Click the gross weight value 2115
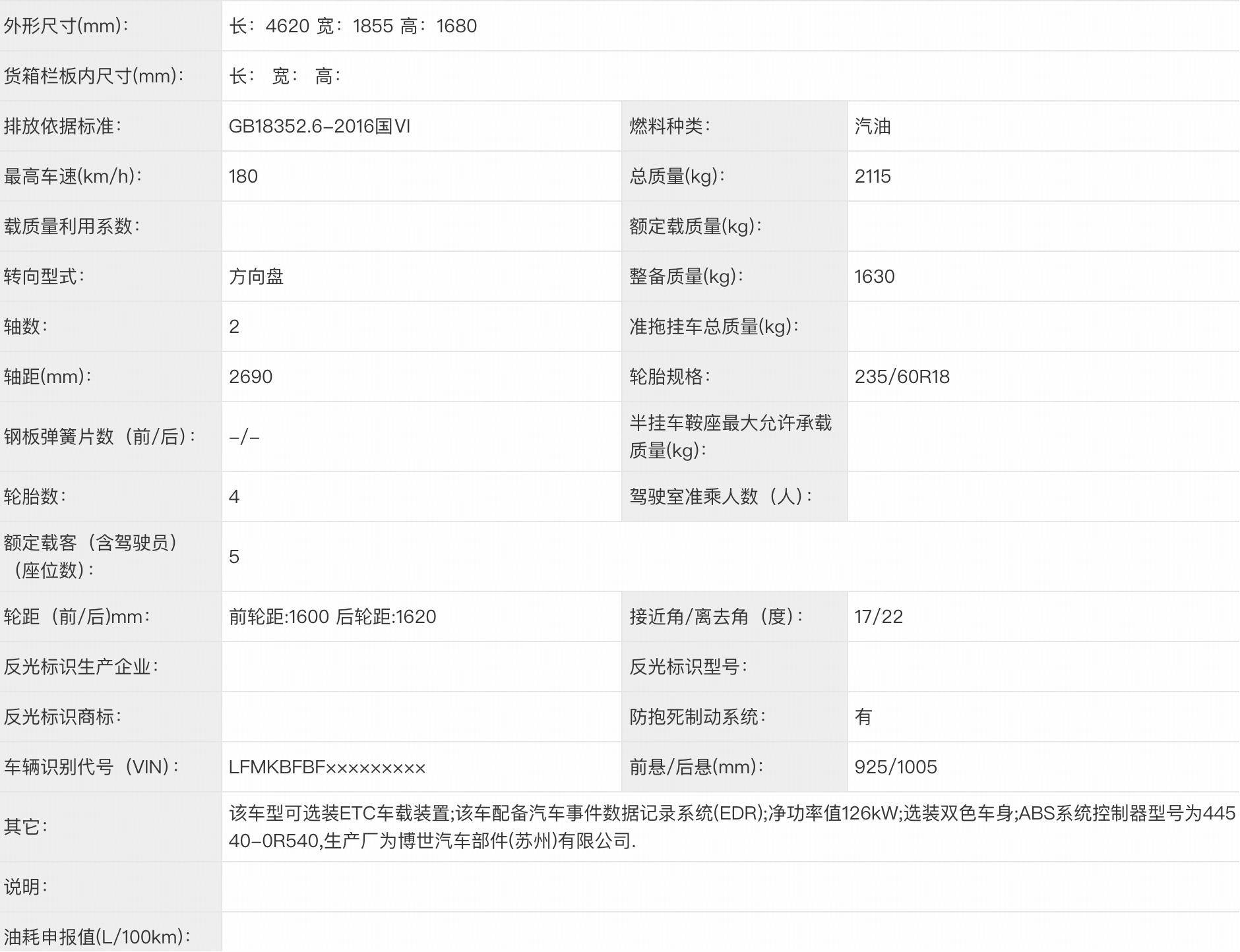The width and height of the screenshot is (1240, 952). 873,176
